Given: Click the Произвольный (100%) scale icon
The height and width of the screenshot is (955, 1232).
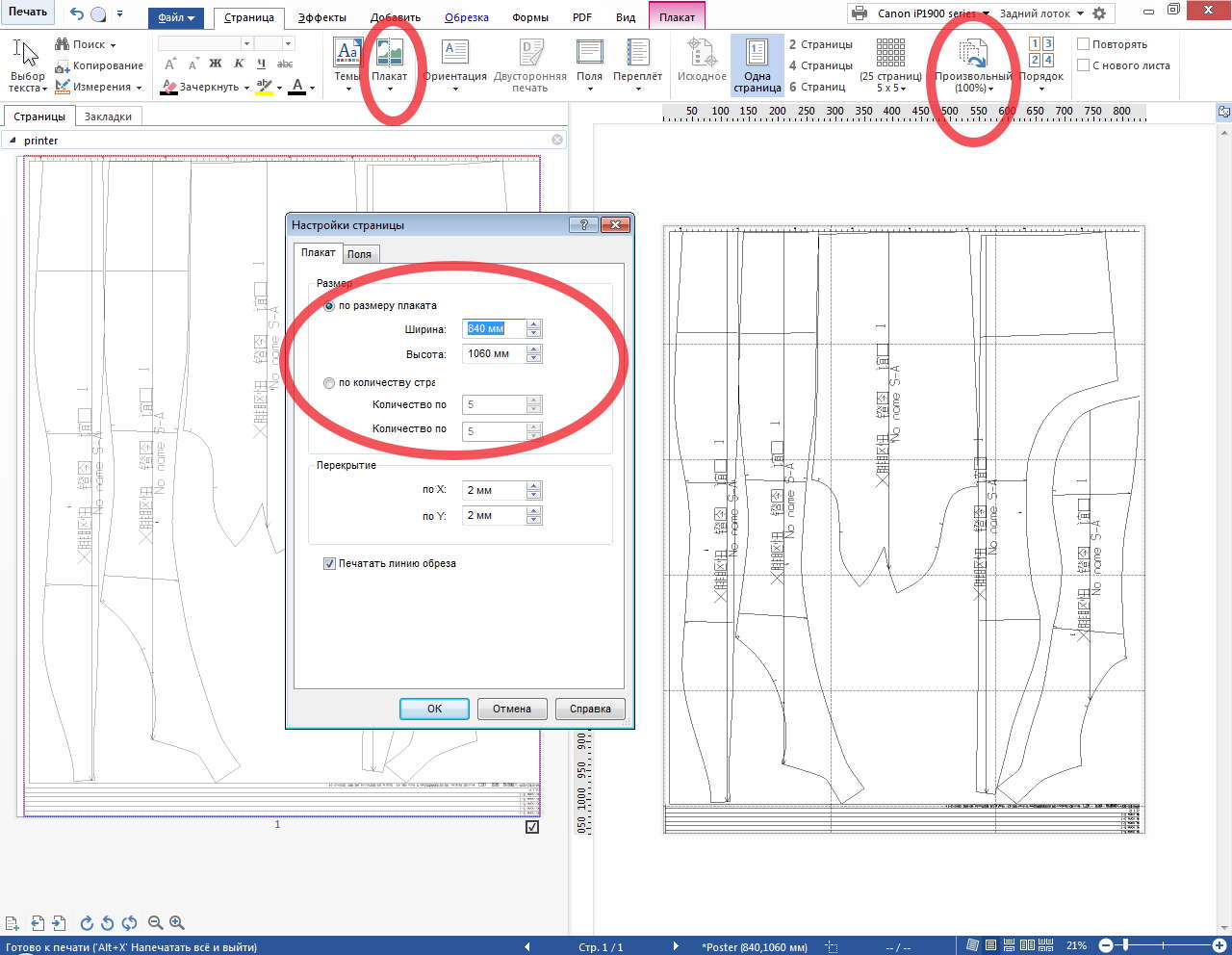Looking at the screenshot, I should 972,54.
